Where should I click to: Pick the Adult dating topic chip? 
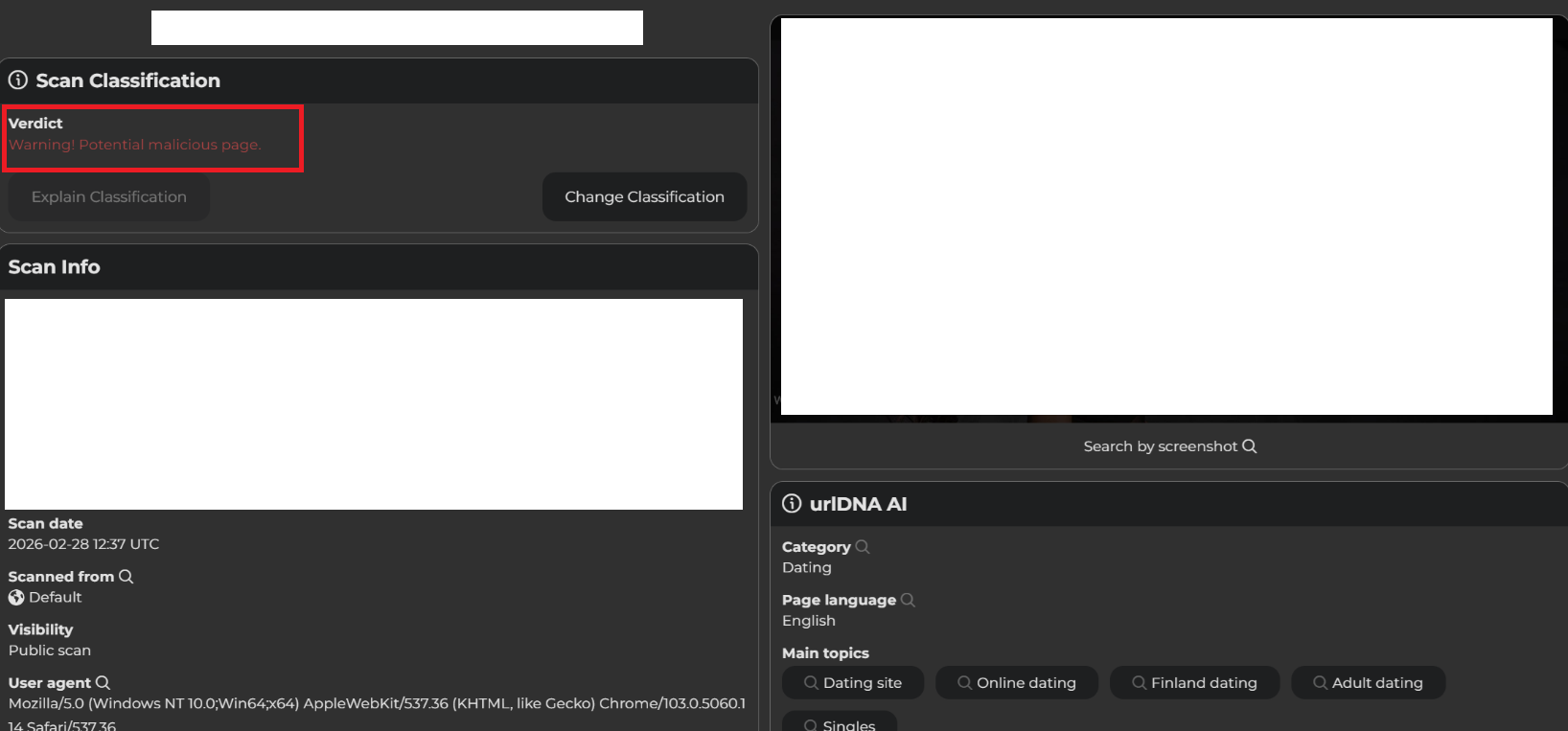[1367, 683]
